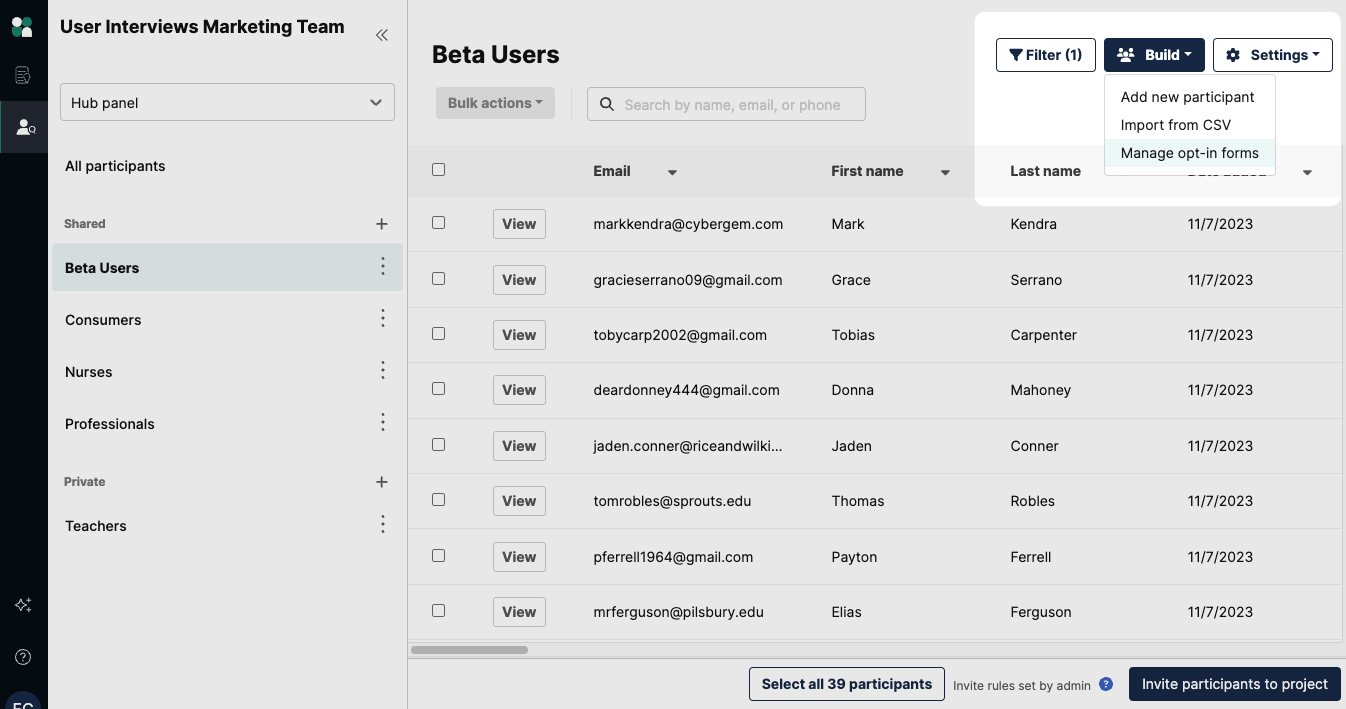Select Add new participant menu item

point(1188,97)
